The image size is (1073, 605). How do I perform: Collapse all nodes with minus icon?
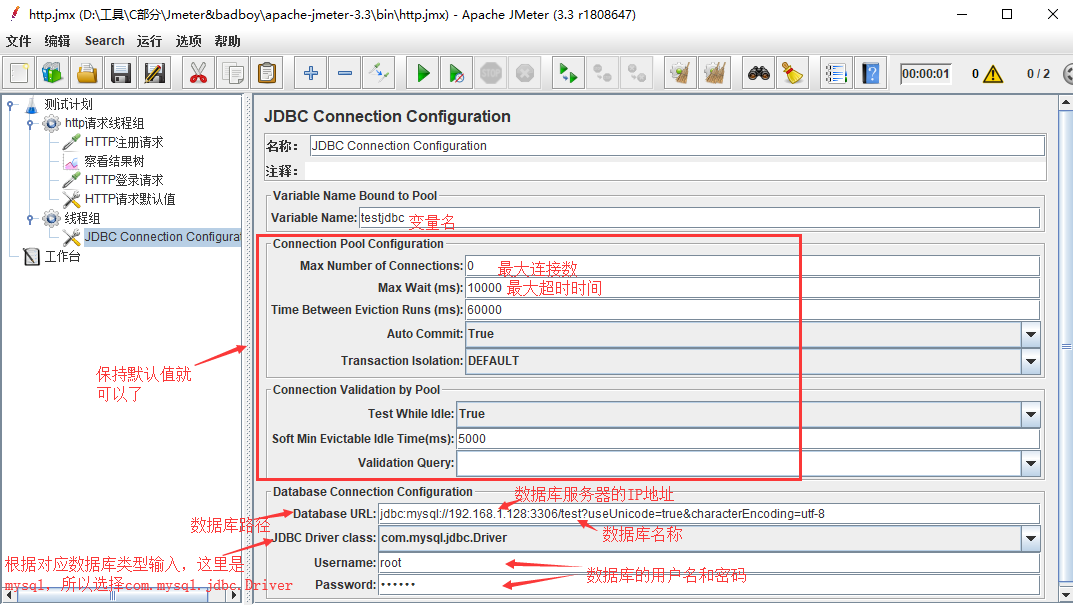[345, 73]
